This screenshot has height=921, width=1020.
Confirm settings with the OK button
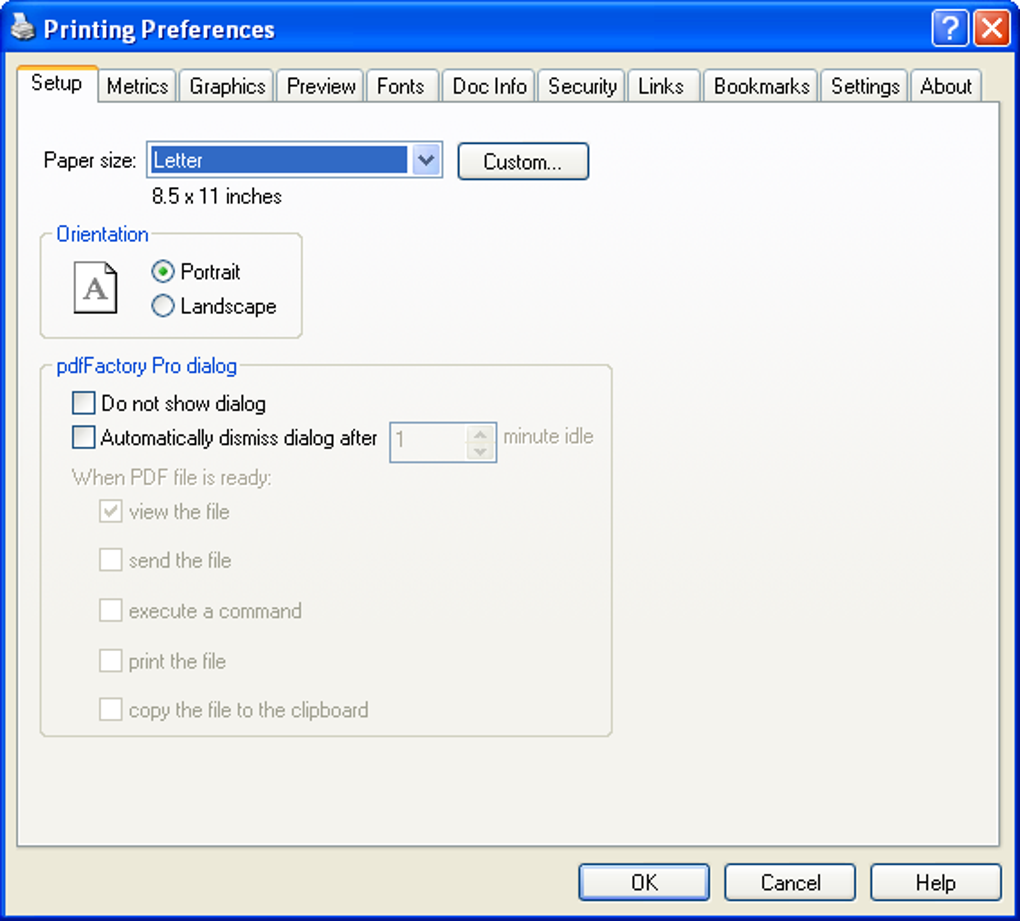(644, 882)
